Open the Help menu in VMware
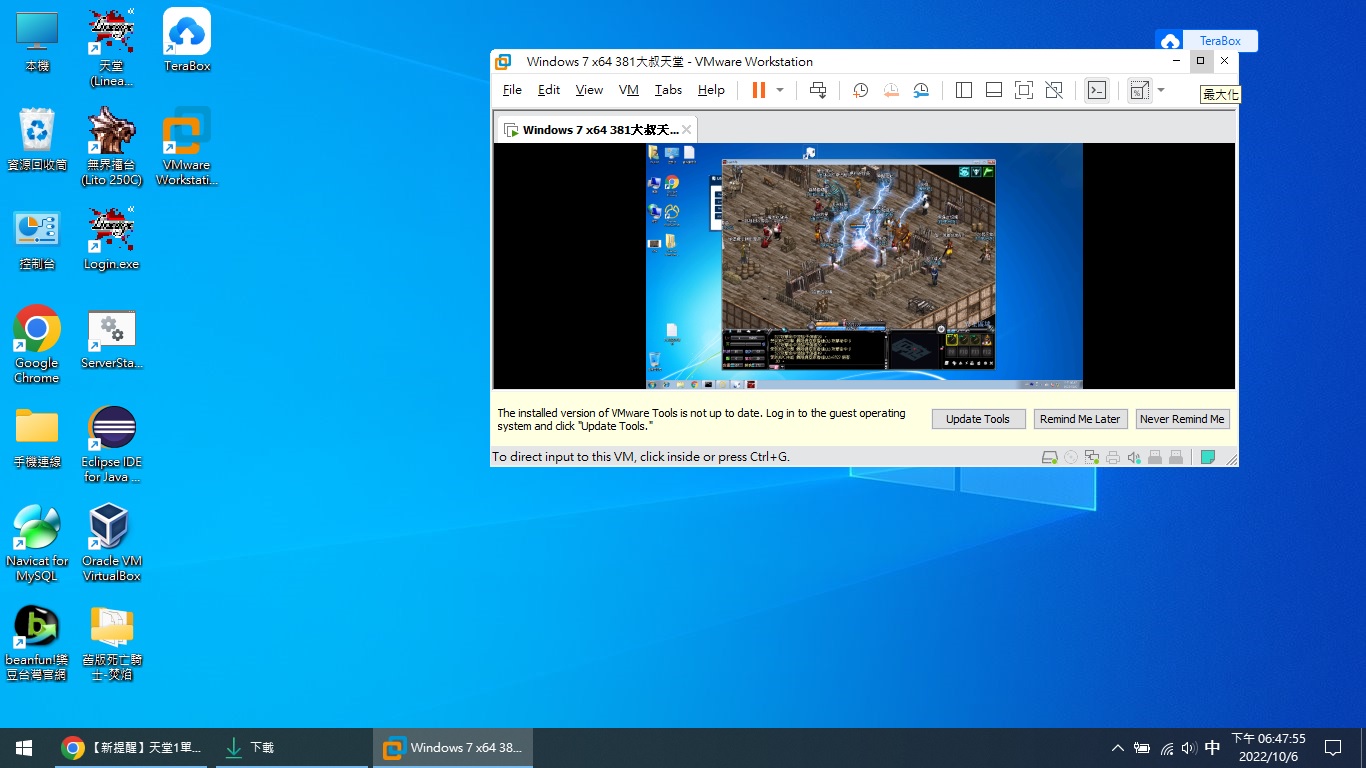1366x768 pixels. [x=711, y=89]
